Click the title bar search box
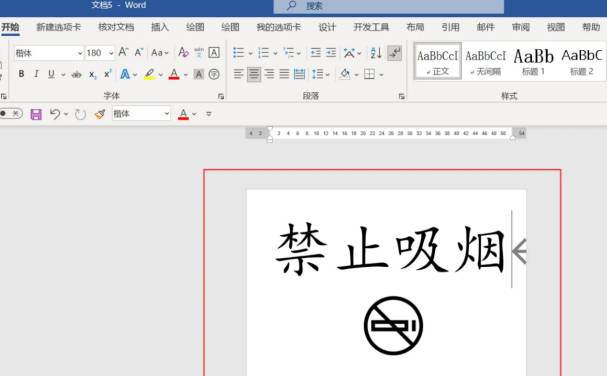The height and width of the screenshot is (376, 607). [389, 6]
